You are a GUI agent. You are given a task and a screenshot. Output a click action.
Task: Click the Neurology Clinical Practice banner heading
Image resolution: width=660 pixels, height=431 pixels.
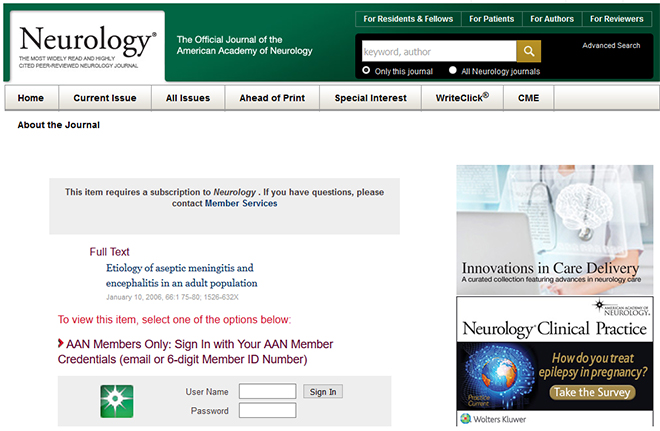pyautogui.click(x=554, y=329)
